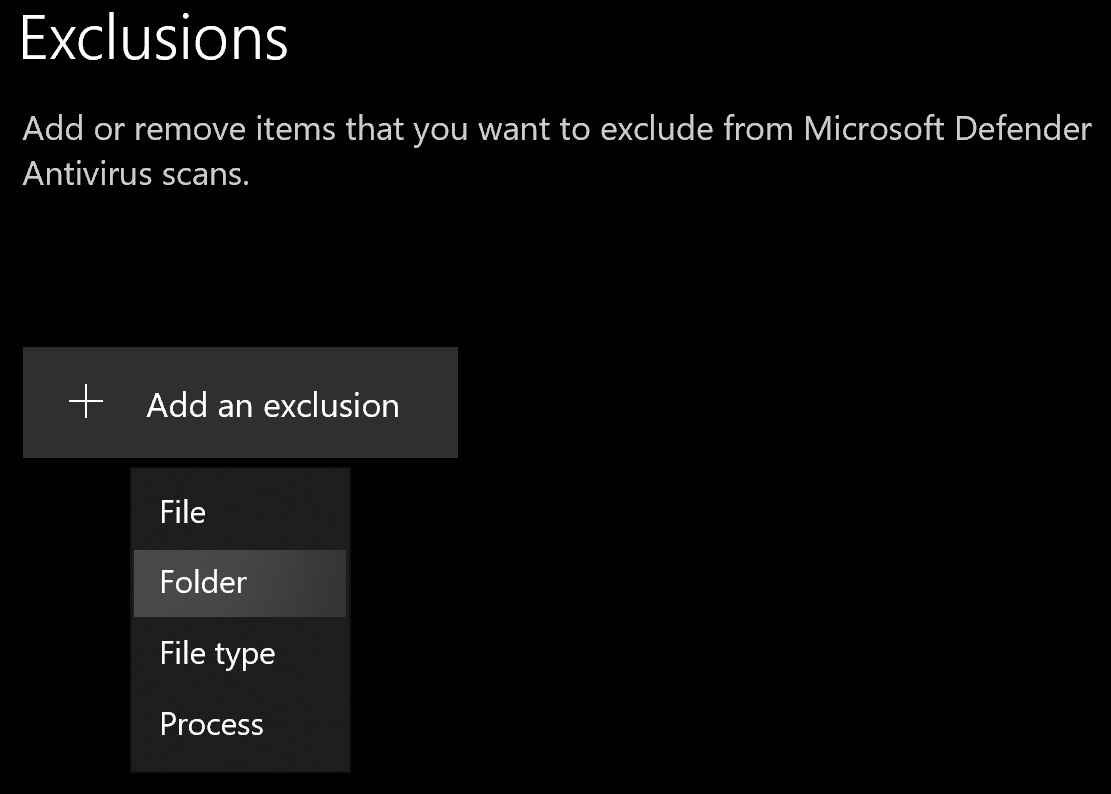The height and width of the screenshot is (794, 1111).
Task: Choose the Folder menu option
Action: 204,582
